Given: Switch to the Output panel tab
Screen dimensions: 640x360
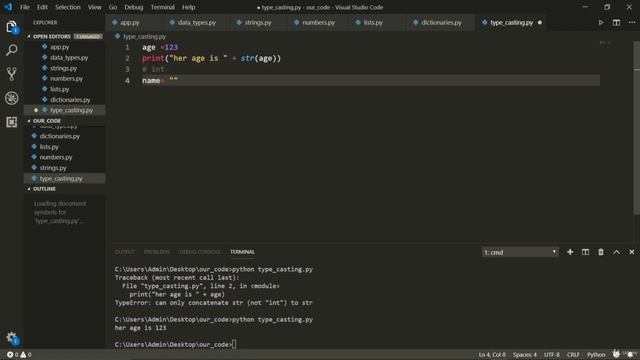Looking at the screenshot, I should coord(124,252).
